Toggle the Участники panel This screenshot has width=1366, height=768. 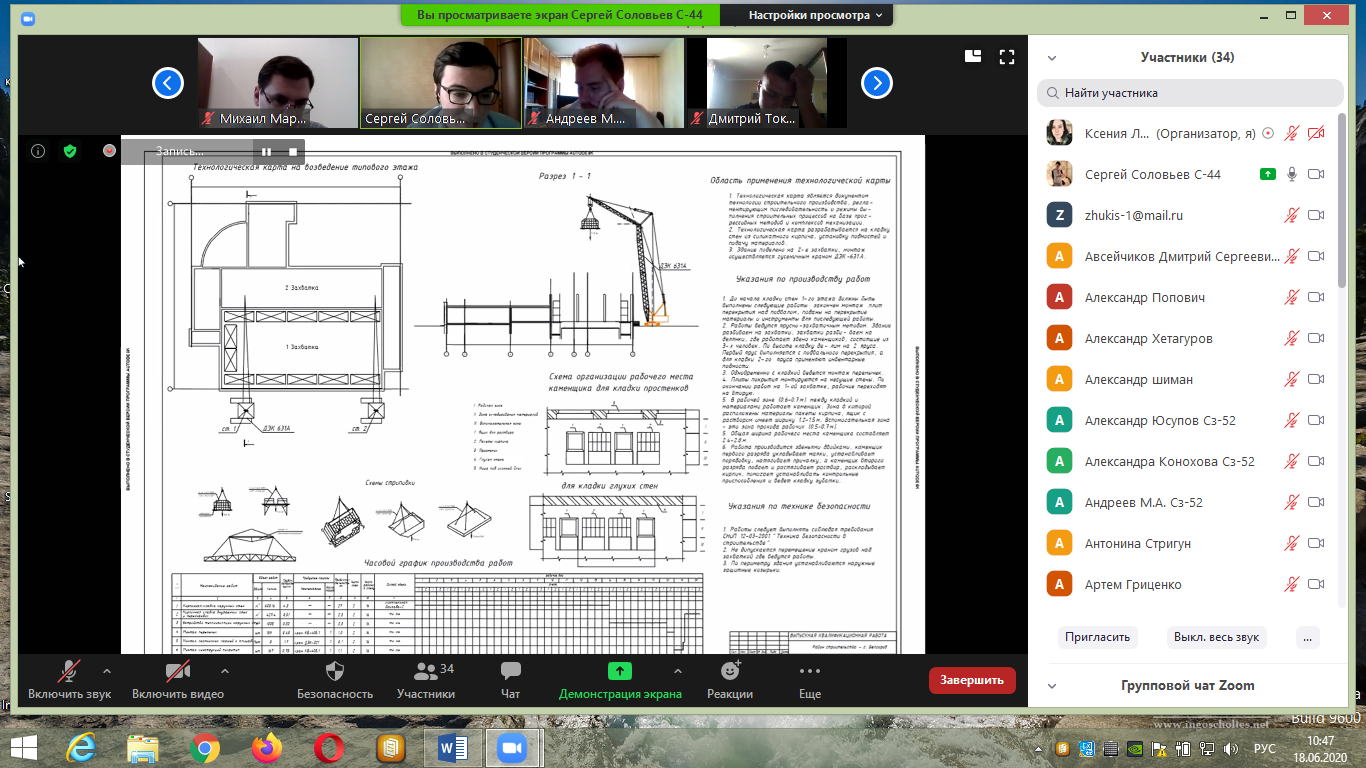[426, 680]
